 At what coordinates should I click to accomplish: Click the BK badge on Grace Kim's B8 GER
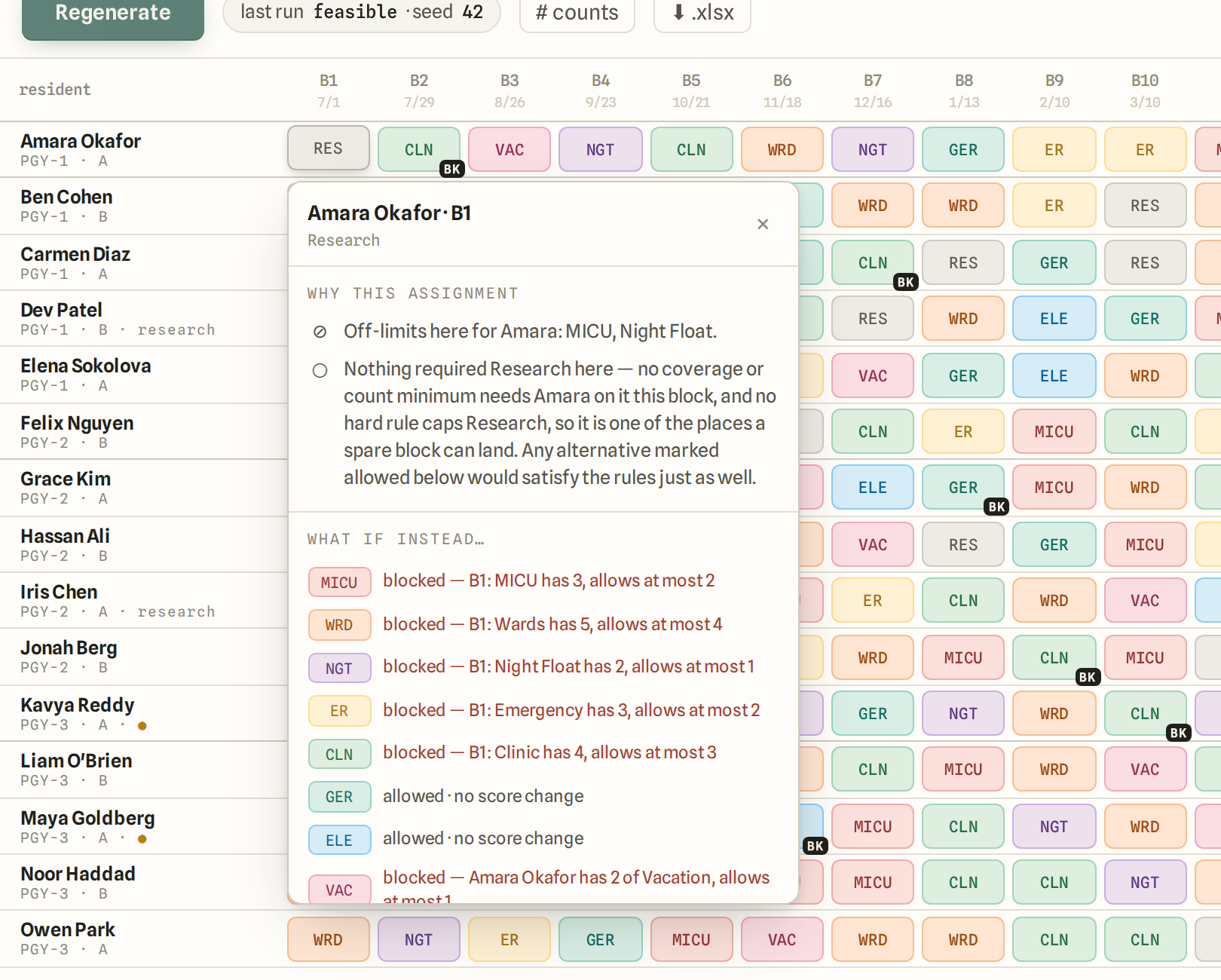[x=996, y=507]
